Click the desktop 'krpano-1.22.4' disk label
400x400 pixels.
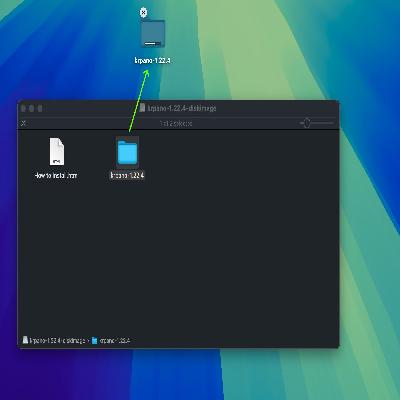point(153,60)
